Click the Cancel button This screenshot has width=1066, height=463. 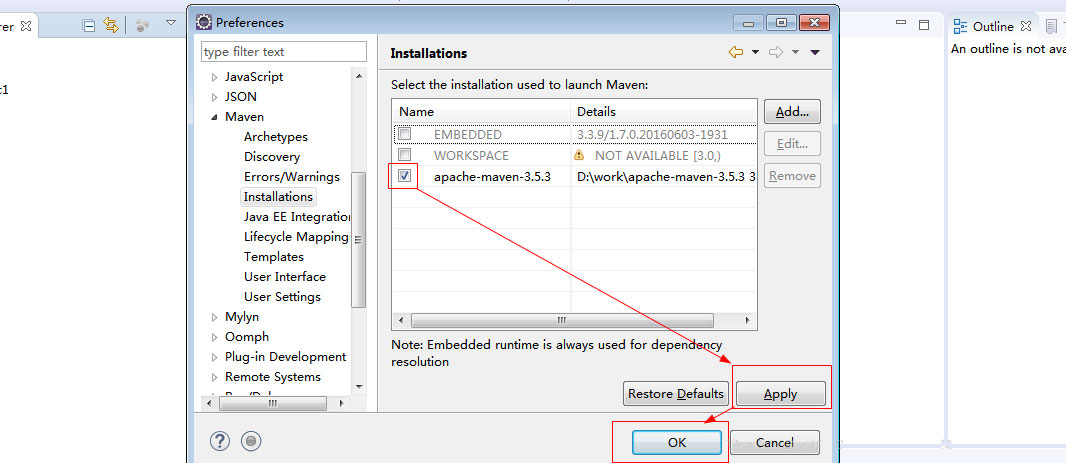[x=774, y=442]
